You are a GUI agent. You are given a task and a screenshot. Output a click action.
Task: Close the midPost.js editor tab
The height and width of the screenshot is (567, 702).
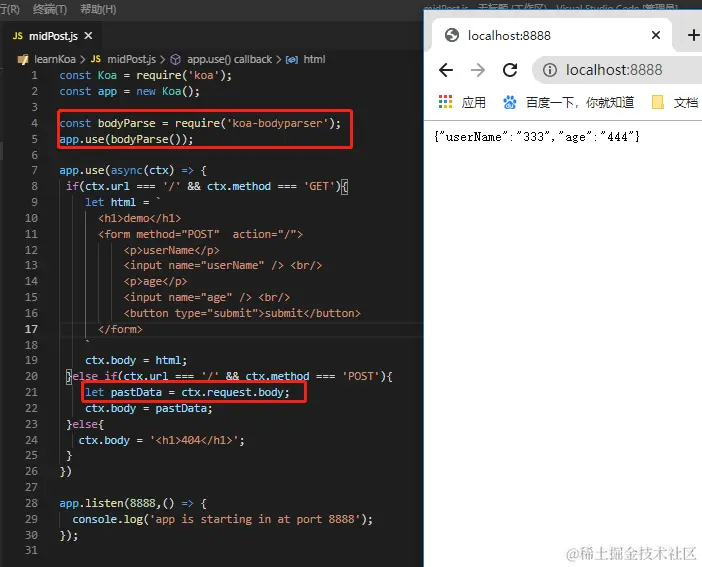[89, 35]
